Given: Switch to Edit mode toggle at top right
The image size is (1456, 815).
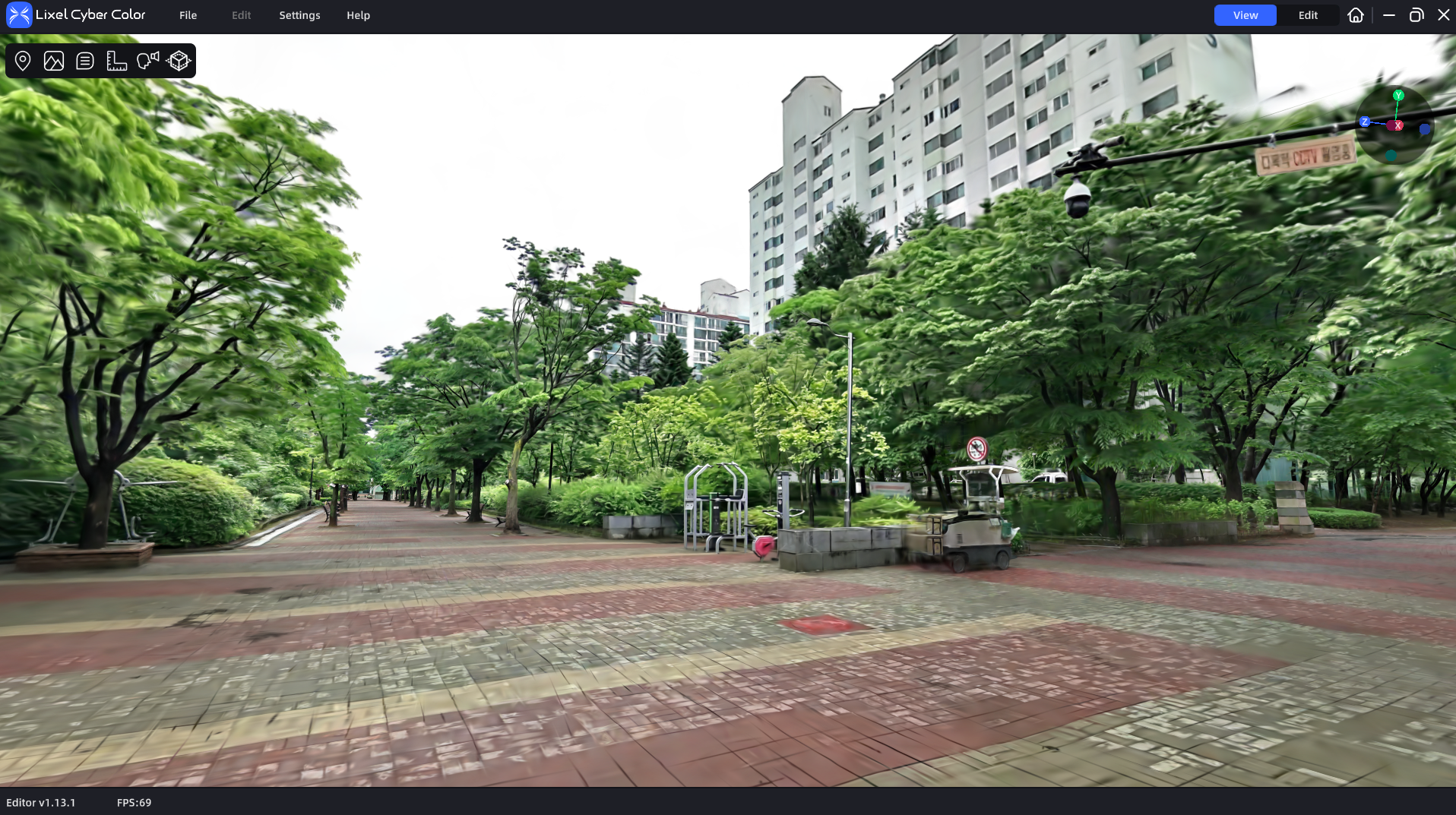Looking at the screenshot, I should point(1308,15).
